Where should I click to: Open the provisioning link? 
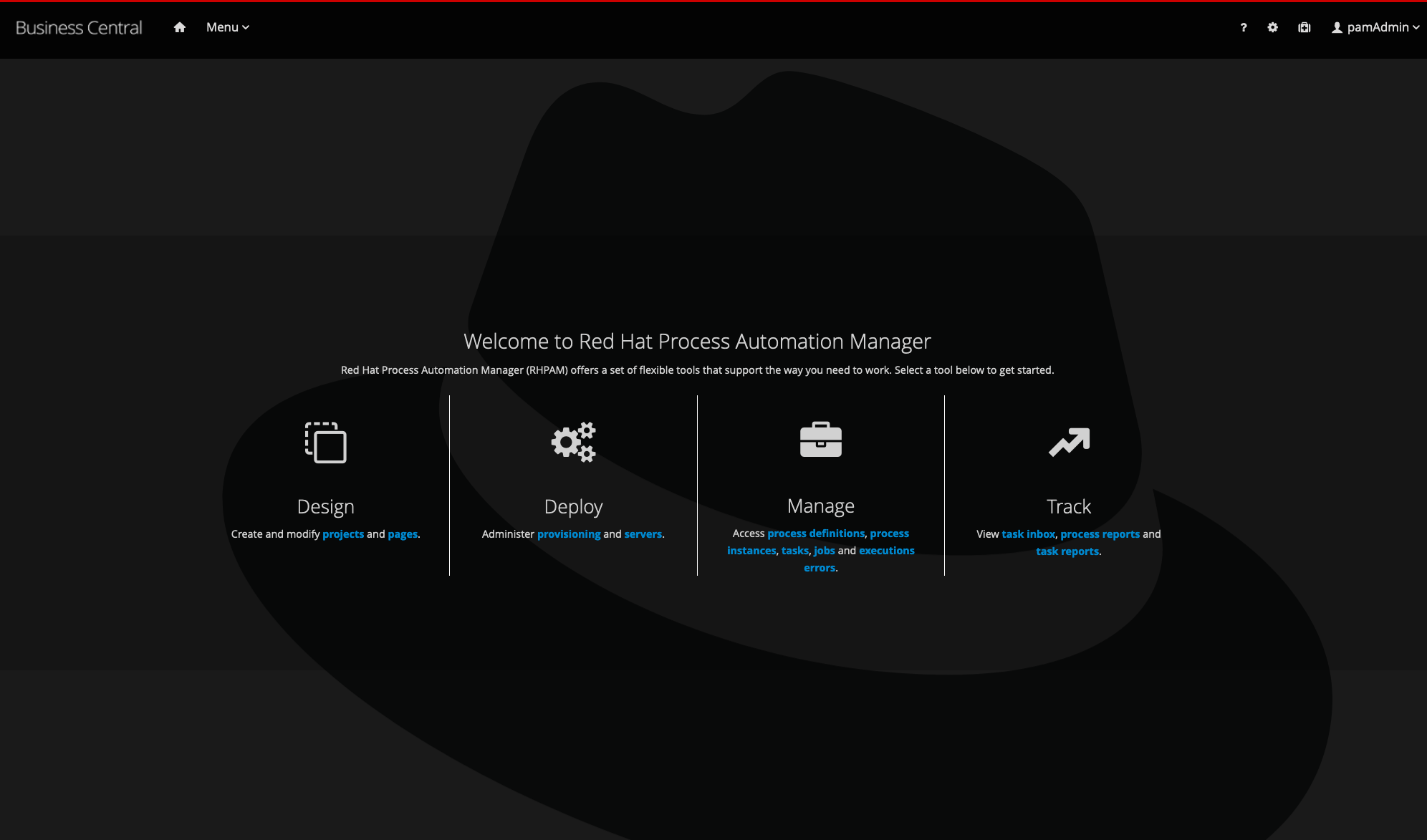(569, 534)
